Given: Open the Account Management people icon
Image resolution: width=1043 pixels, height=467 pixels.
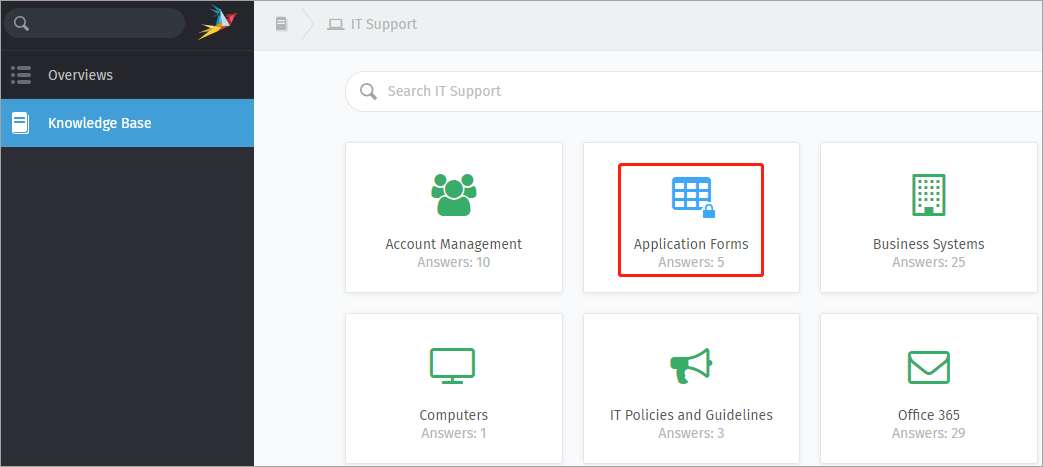Looking at the screenshot, I should [454, 195].
